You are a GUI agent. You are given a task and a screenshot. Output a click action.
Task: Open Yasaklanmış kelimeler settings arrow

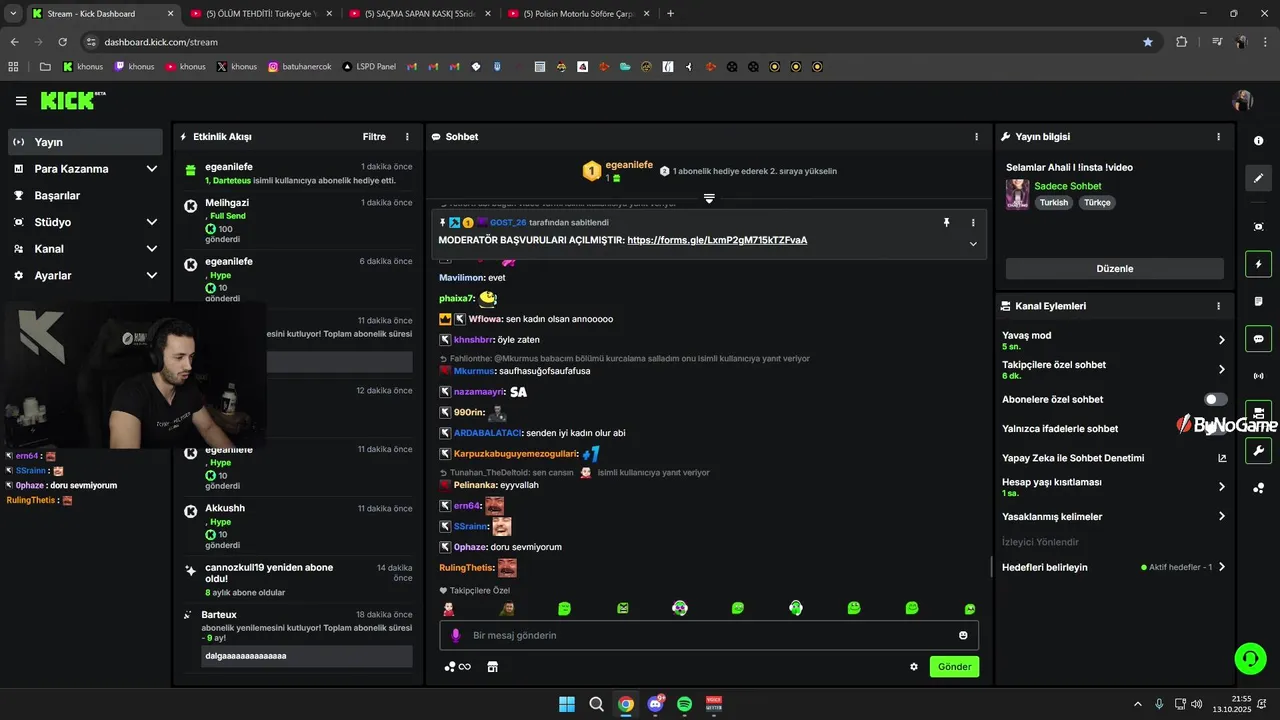click(1221, 517)
